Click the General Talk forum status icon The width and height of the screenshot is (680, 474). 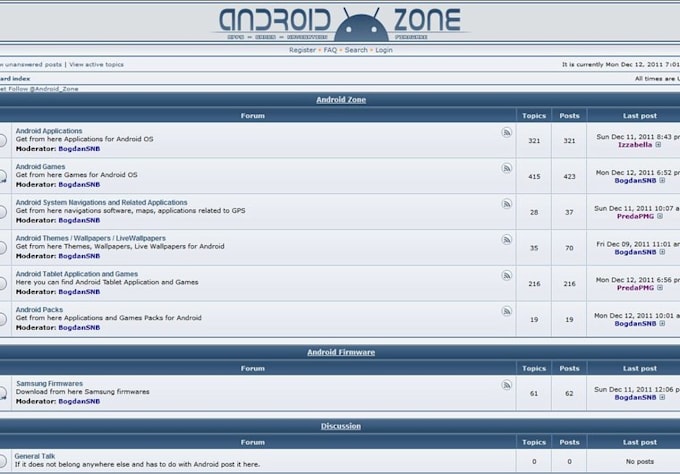click(3, 461)
